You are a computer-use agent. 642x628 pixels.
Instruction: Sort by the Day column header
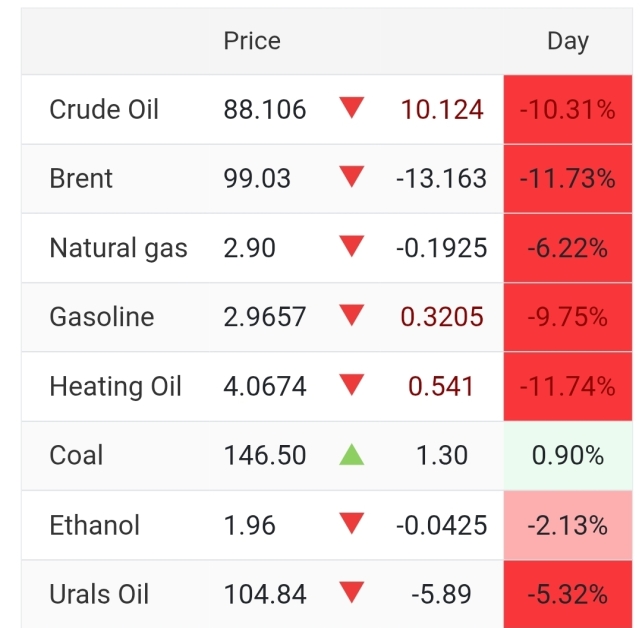click(567, 41)
